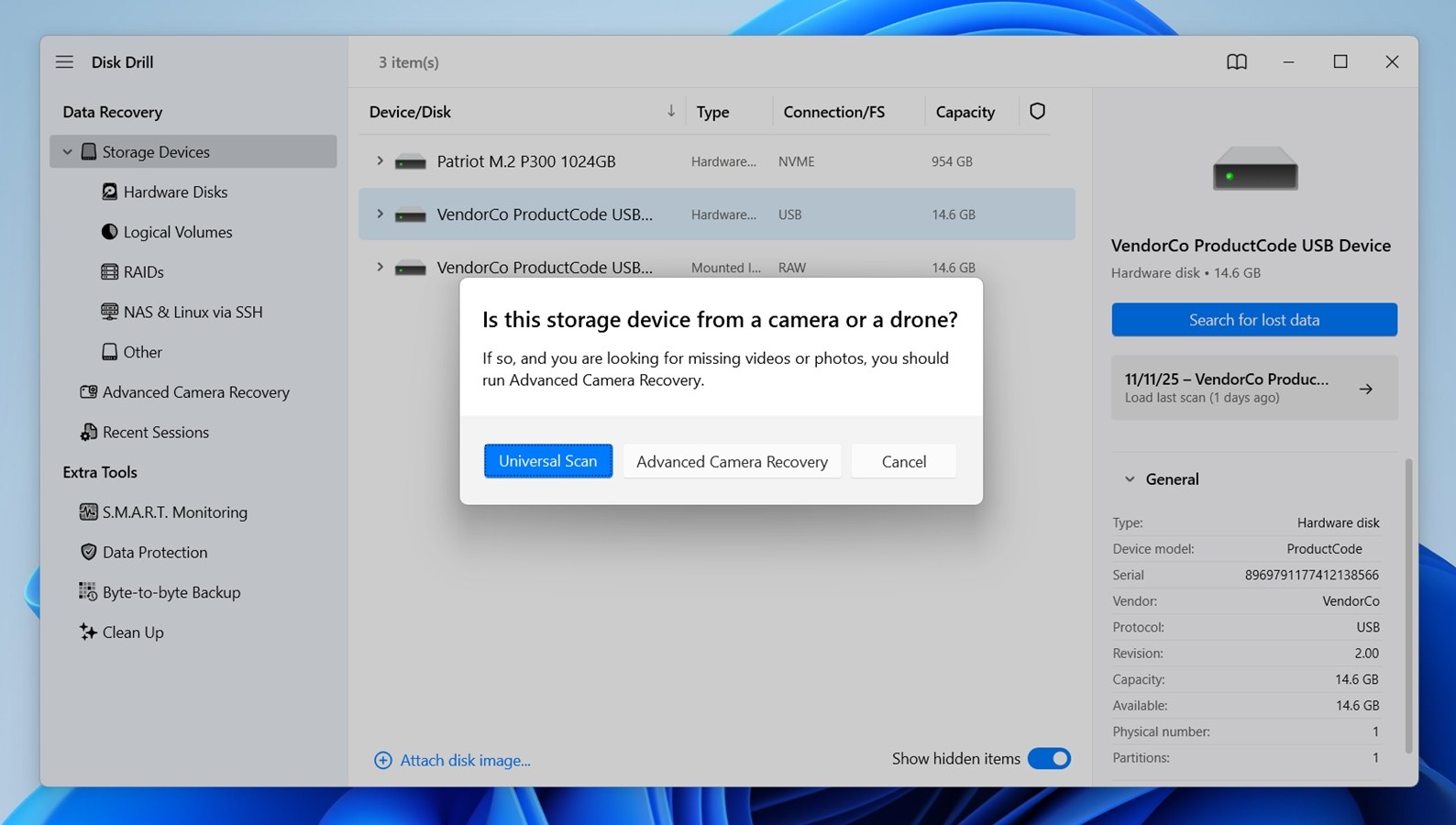The height and width of the screenshot is (825, 1456).
Task: Cancel the camera or drone dialog
Action: pyautogui.click(x=903, y=461)
